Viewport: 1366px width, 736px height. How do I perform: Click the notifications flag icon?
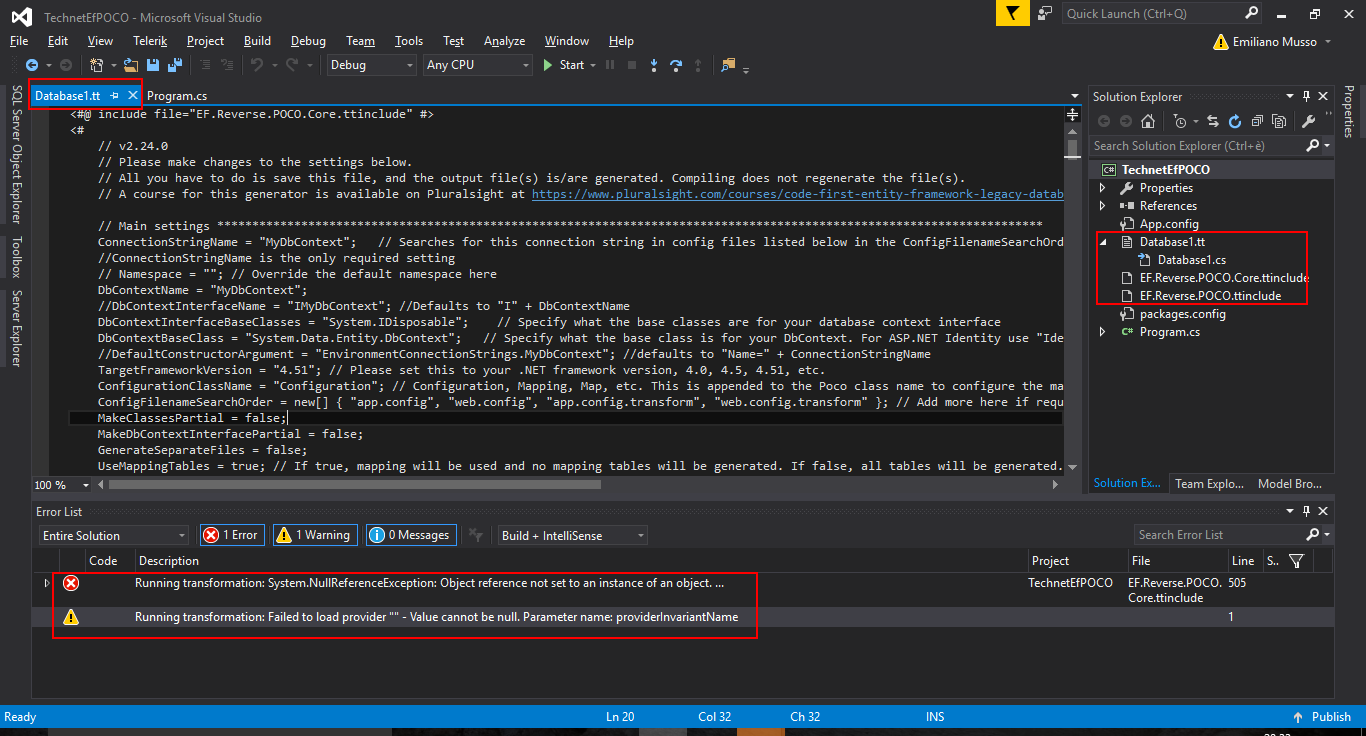(x=1013, y=14)
